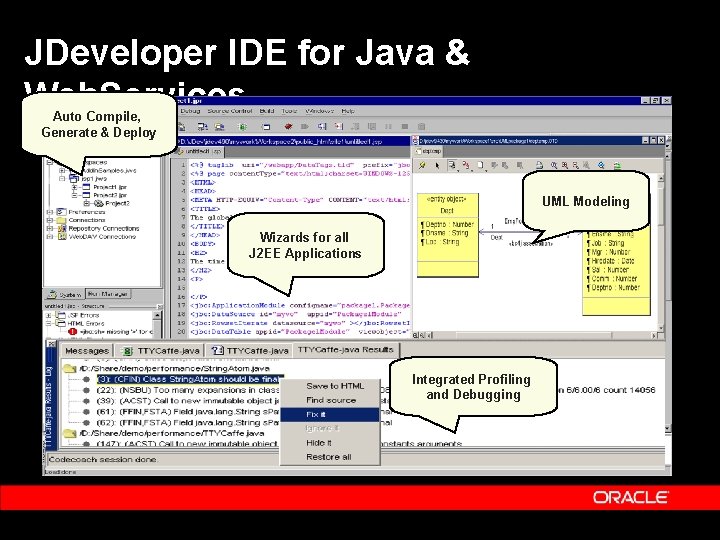Click the red bug Debug toolbar icon
This screenshot has width=720, height=540.
288,126
